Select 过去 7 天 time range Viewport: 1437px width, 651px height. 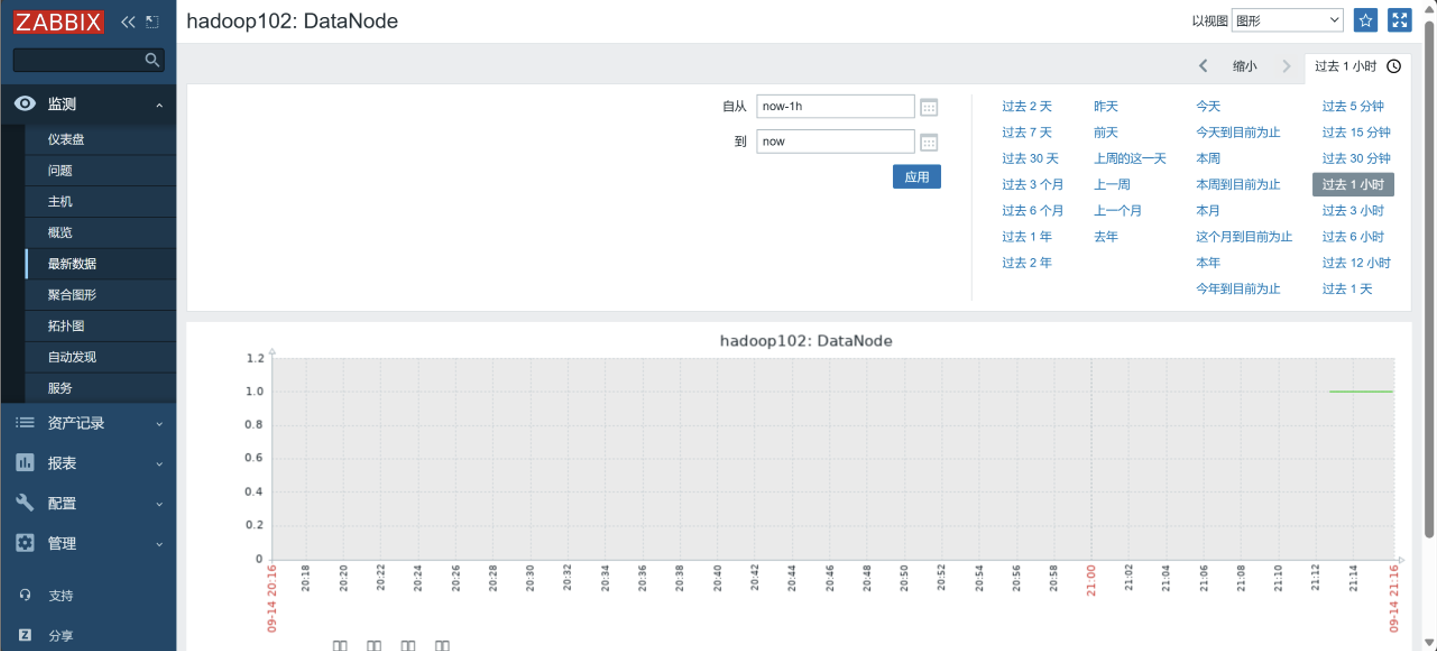[1027, 132]
